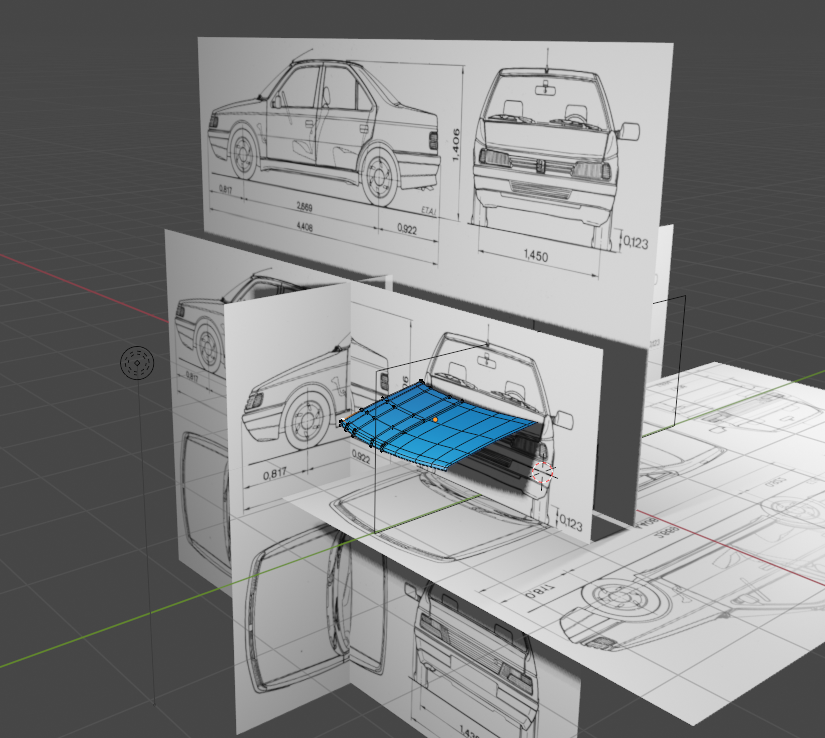Click the "2,669" wheelbase dimension text
This screenshot has width=825, height=738.
(x=304, y=207)
